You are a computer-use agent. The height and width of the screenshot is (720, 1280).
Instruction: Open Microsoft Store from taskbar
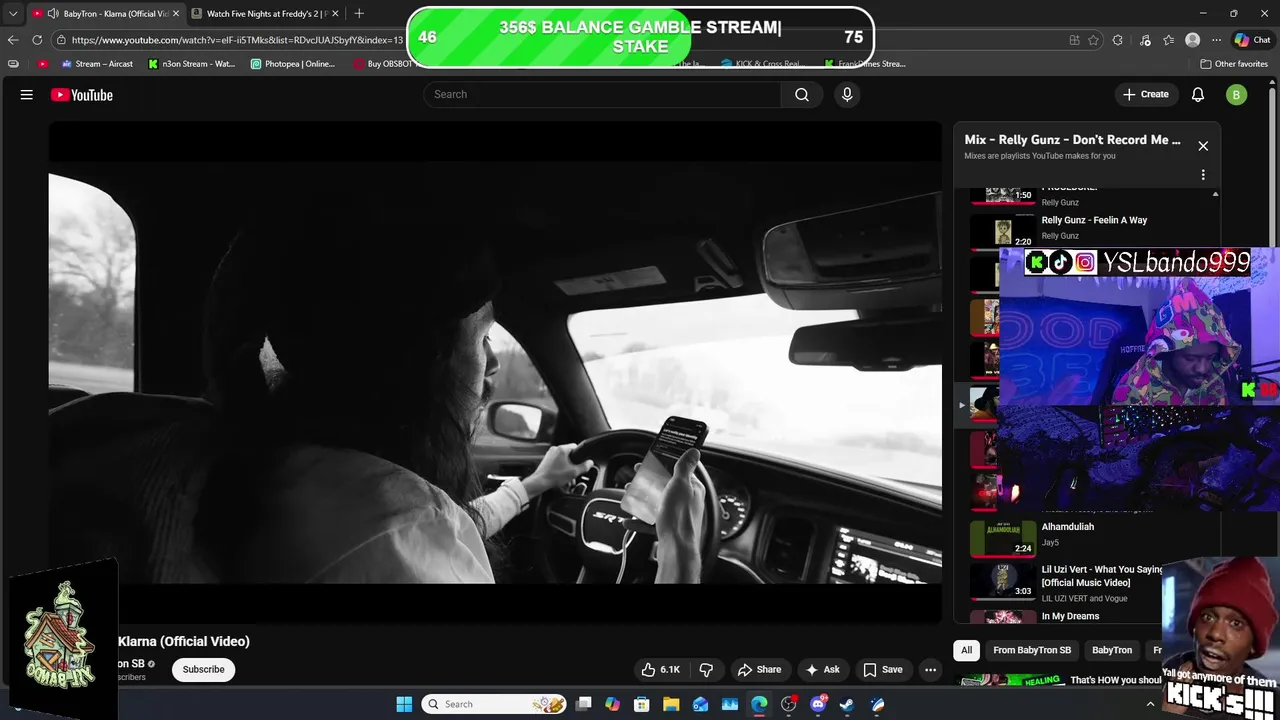[642, 704]
